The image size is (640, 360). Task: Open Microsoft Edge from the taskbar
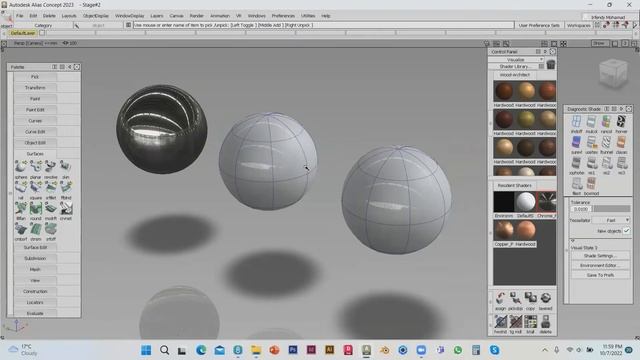pyautogui.click(x=201, y=350)
